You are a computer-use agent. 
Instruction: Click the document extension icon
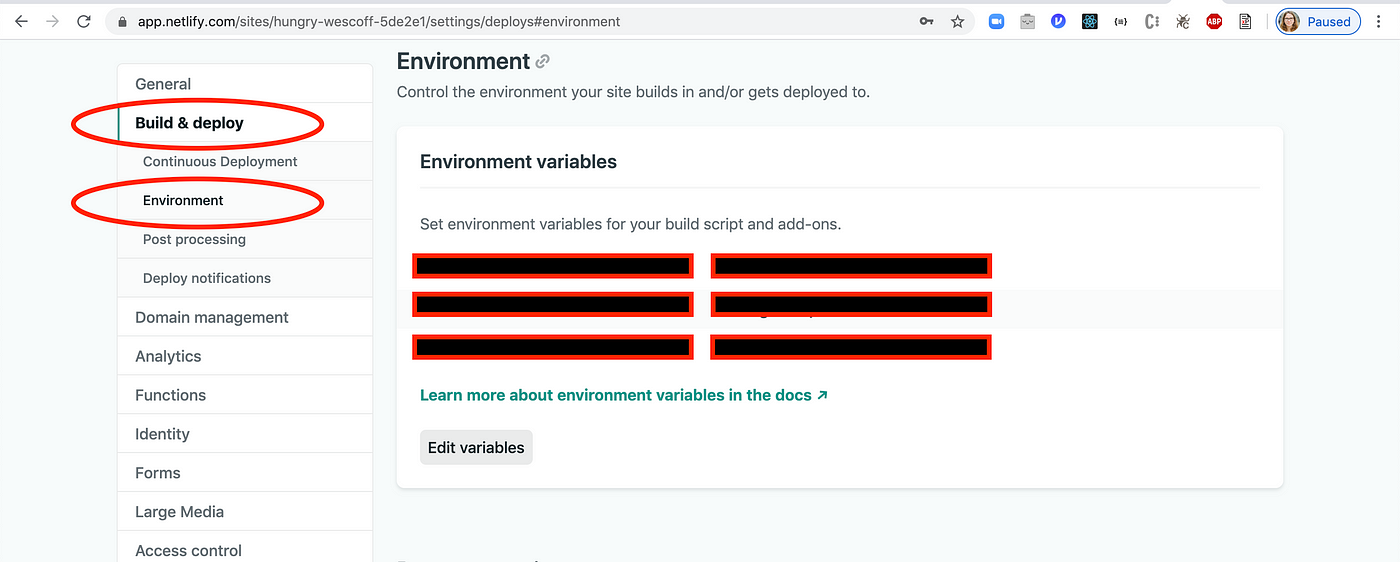coord(1245,21)
